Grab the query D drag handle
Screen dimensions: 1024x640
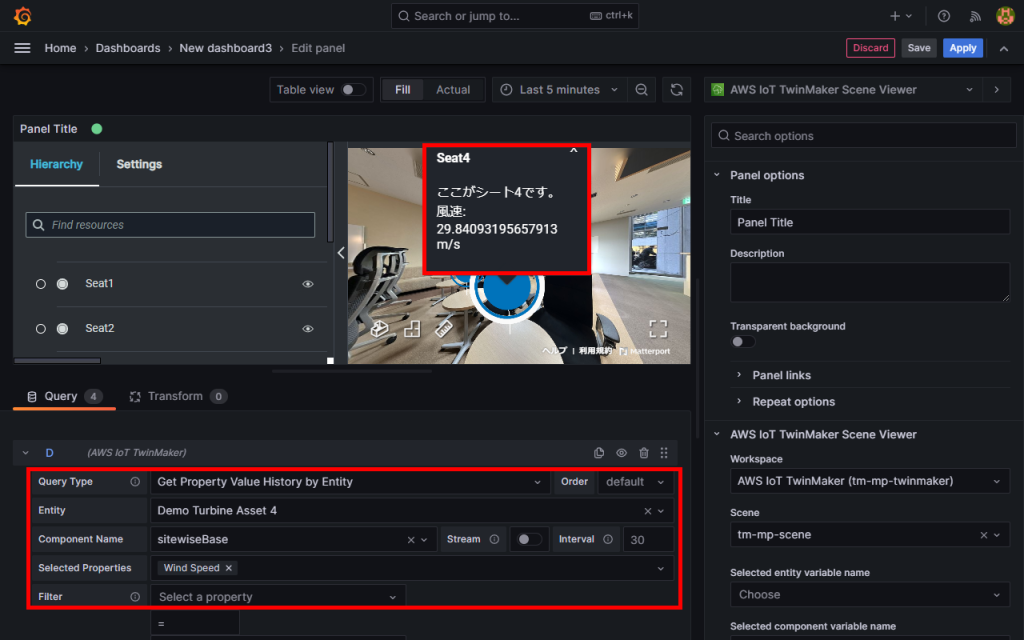pyautogui.click(x=664, y=453)
